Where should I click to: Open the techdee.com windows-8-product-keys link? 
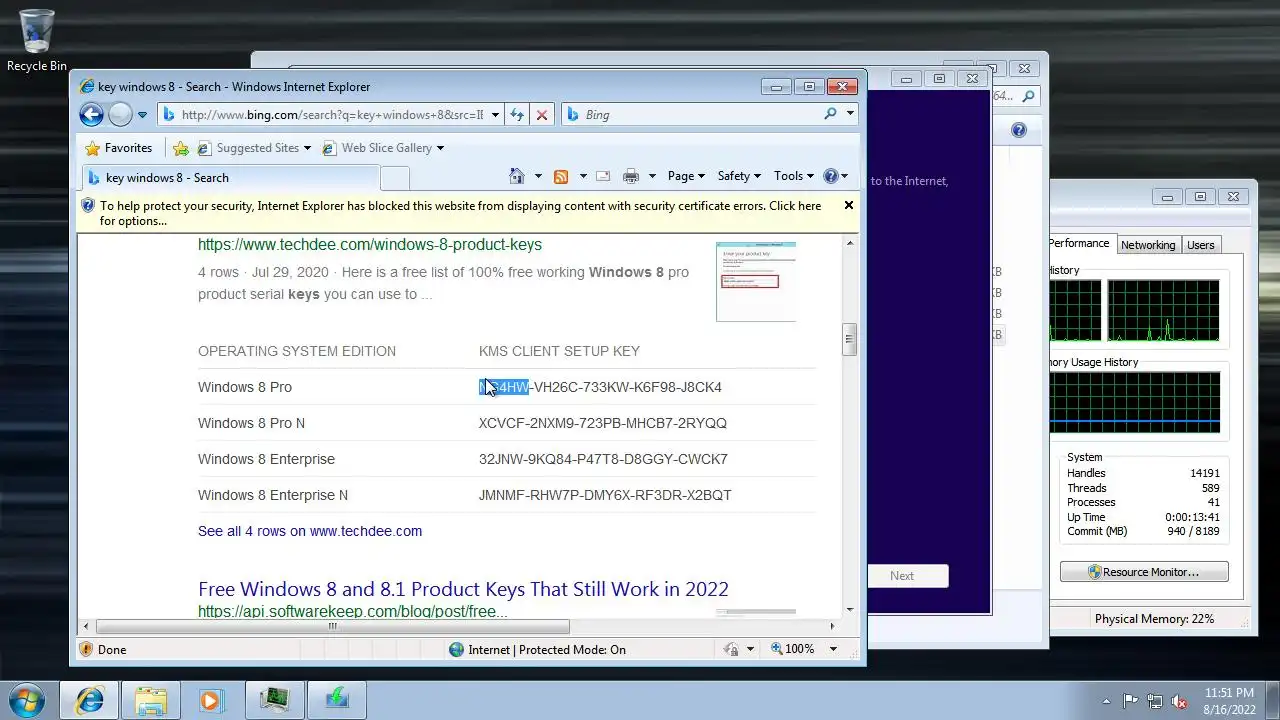point(370,244)
